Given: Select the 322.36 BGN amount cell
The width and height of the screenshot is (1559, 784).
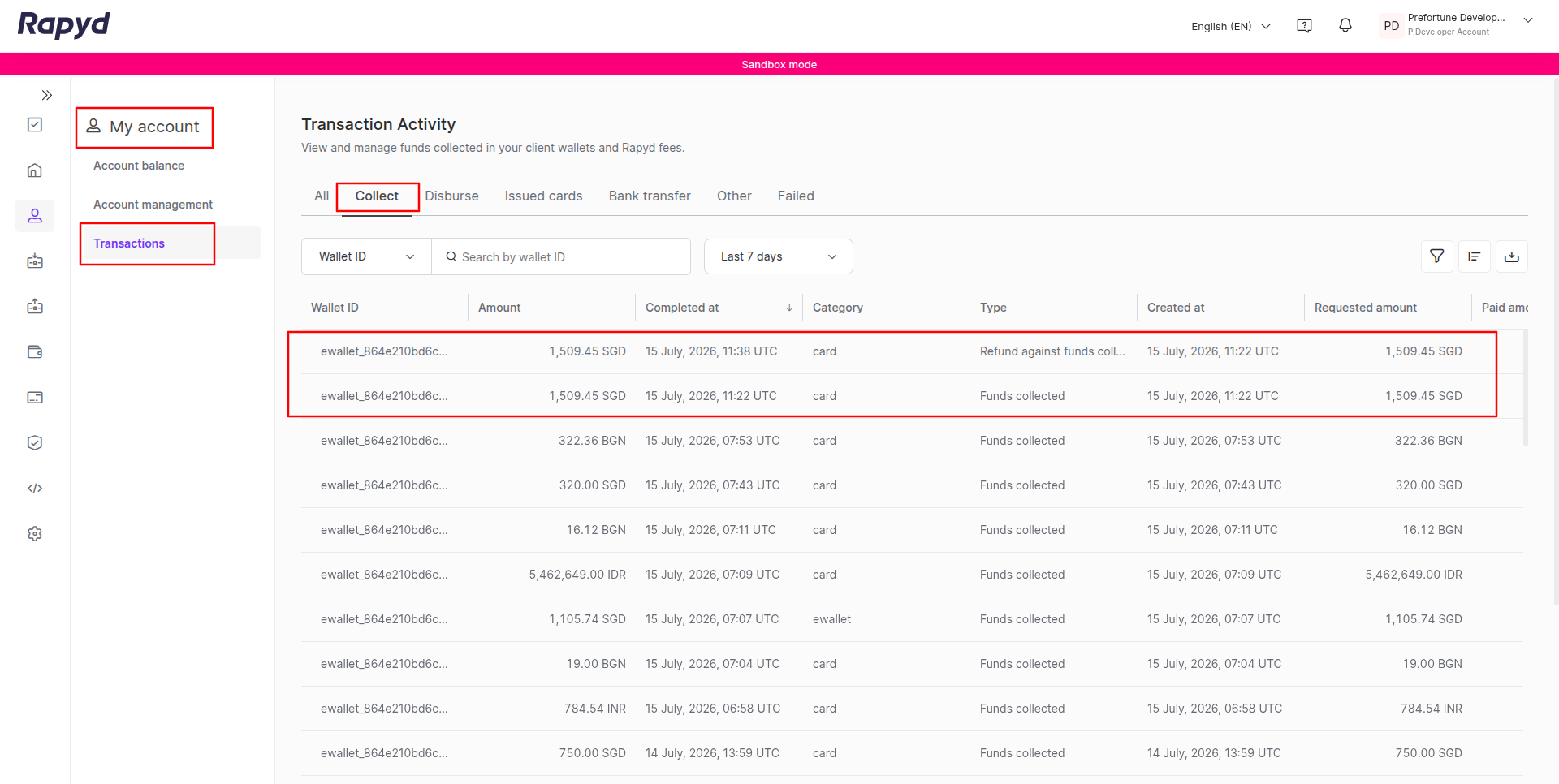Looking at the screenshot, I should click(592, 441).
